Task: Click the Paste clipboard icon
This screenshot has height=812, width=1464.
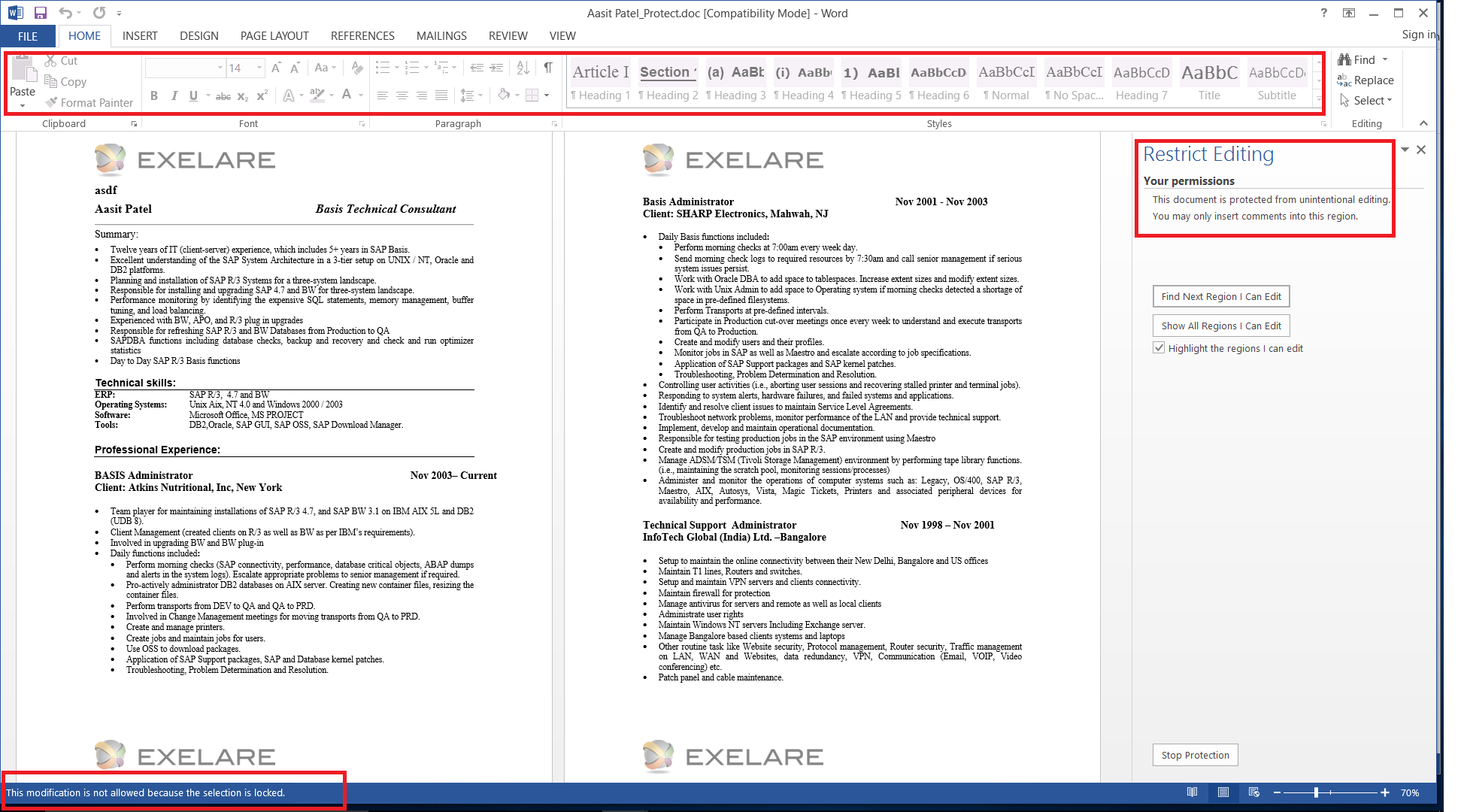Action: point(23,69)
